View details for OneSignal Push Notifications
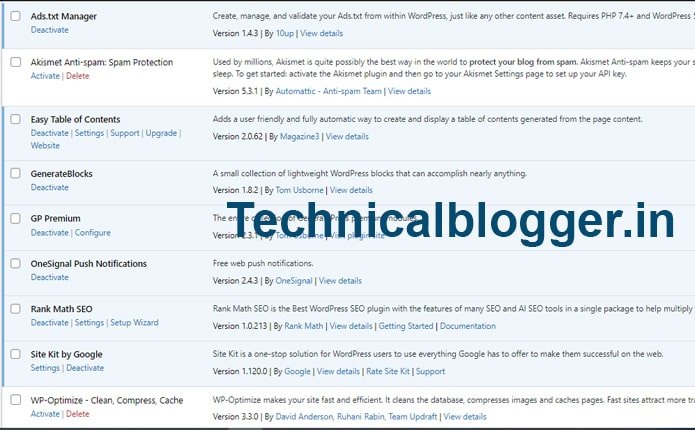The height and width of the screenshot is (430, 695). pos(340,281)
